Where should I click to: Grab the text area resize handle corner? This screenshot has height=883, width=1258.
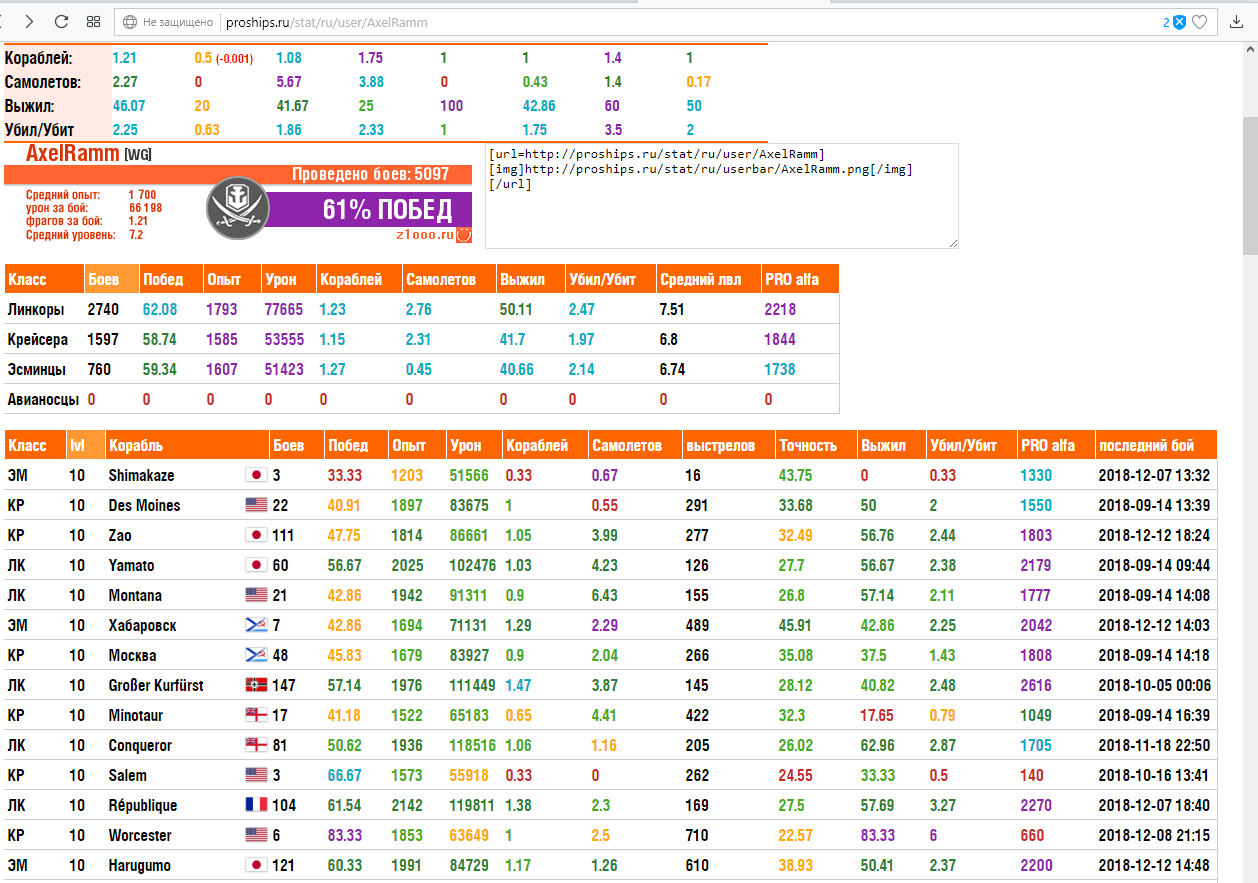pos(953,243)
